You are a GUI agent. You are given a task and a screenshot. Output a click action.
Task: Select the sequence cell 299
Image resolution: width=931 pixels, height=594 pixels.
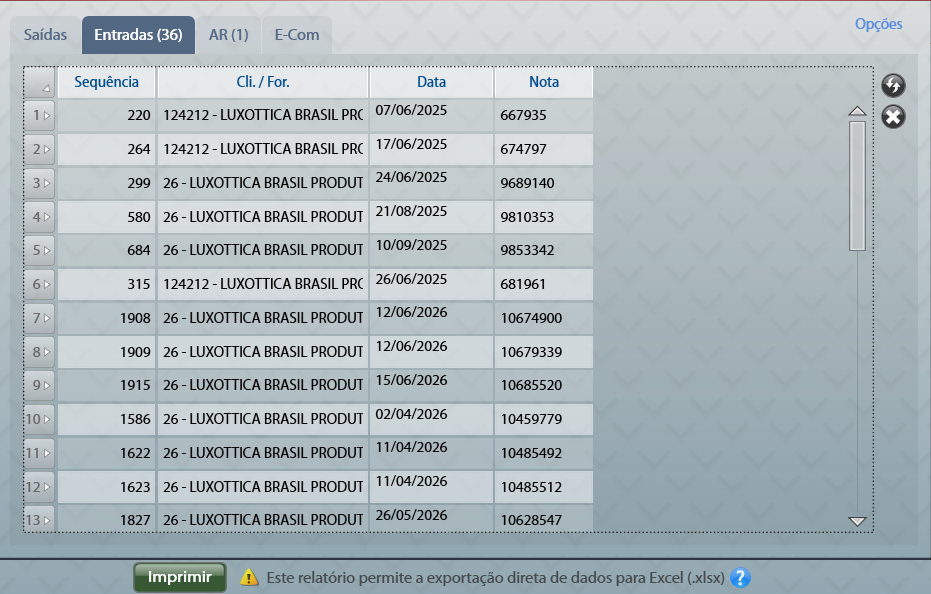[106, 183]
